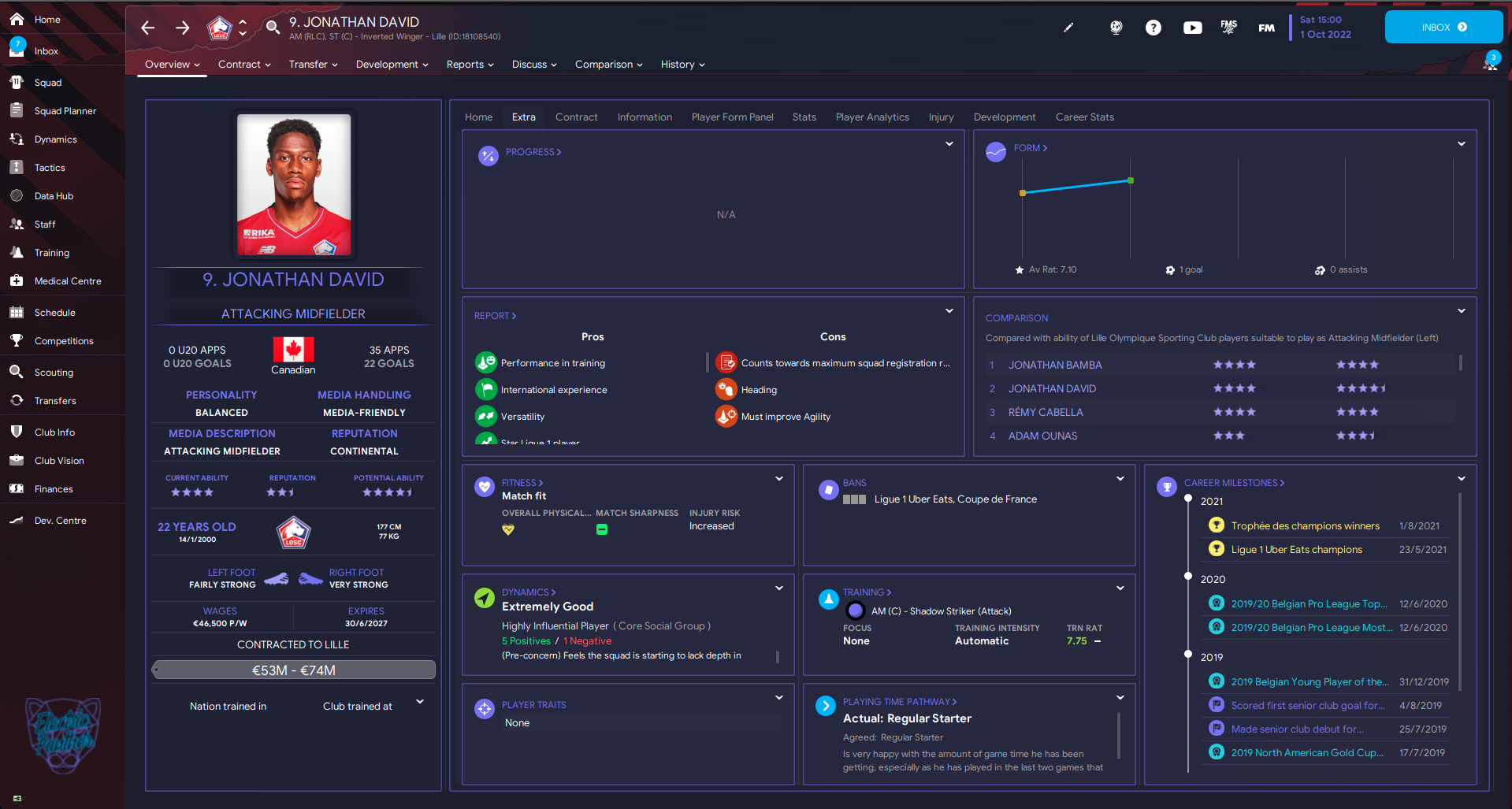Expand Nation trained in section chevron
This screenshot has height=809, width=1512.
[x=420, y=702]
